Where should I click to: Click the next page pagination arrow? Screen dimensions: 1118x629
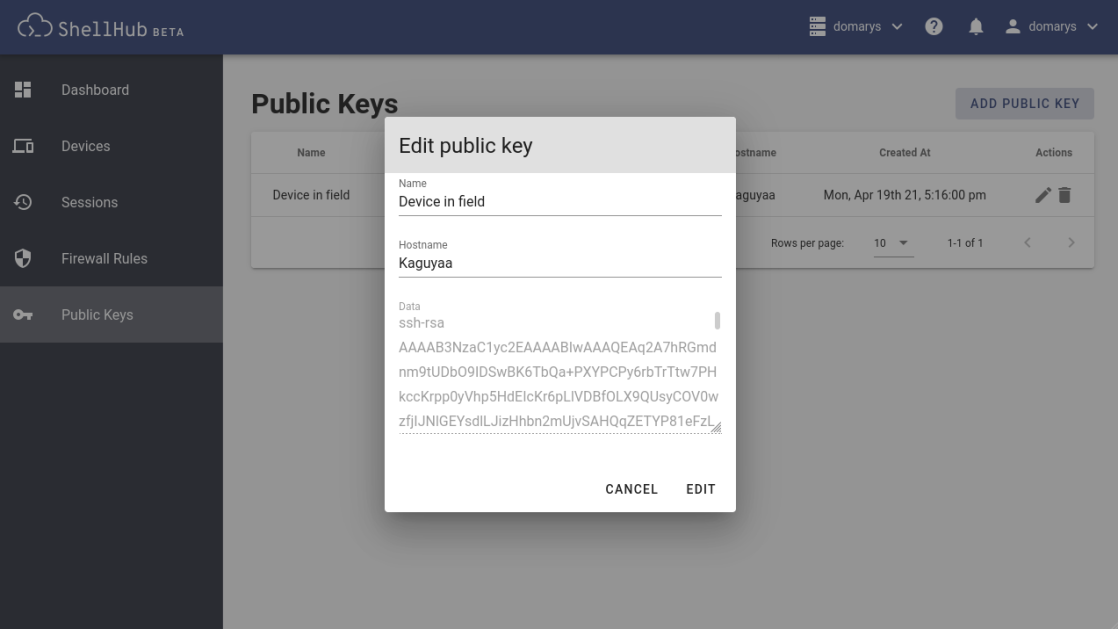[x=1072, y=242]
